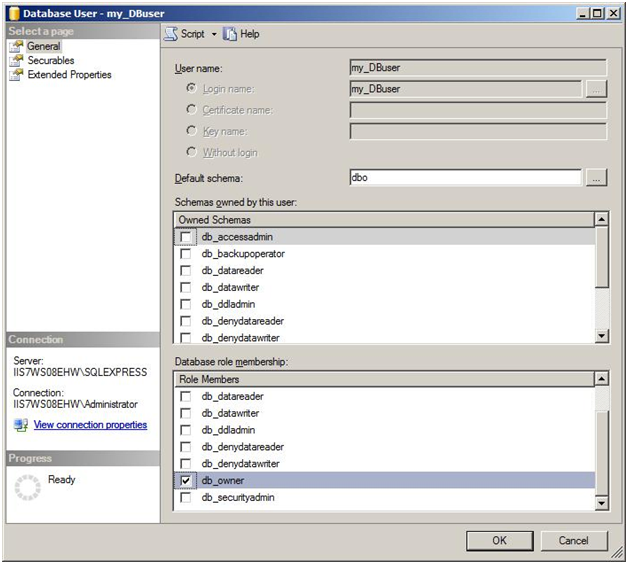Check db_denydatareader in Role Members
628x564 pixels.
tap(185, 447)
